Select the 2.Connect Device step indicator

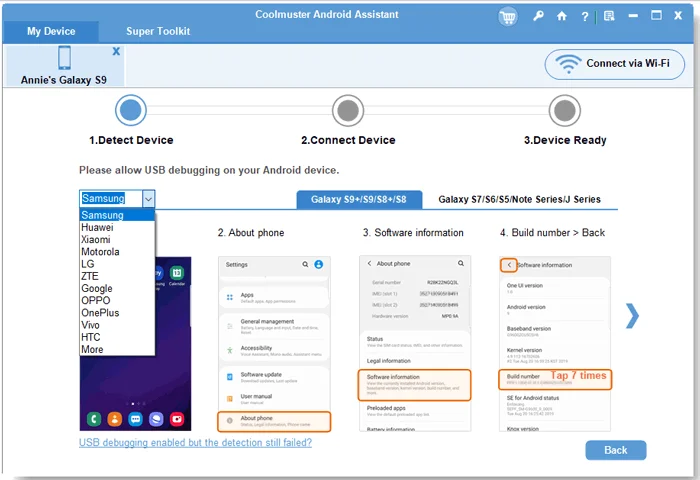(348, 110)
